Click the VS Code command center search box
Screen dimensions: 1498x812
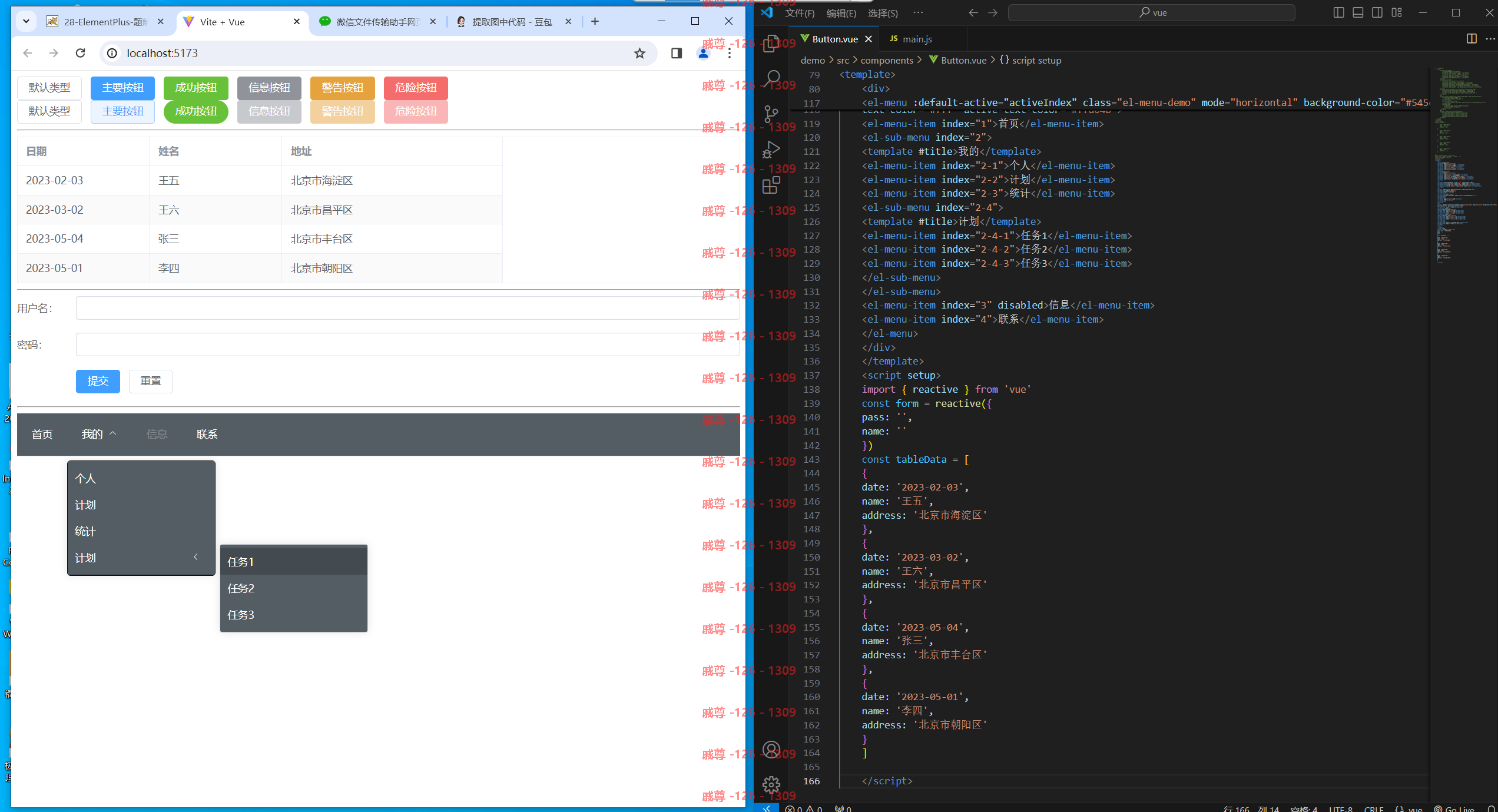tap(1151, 12)
